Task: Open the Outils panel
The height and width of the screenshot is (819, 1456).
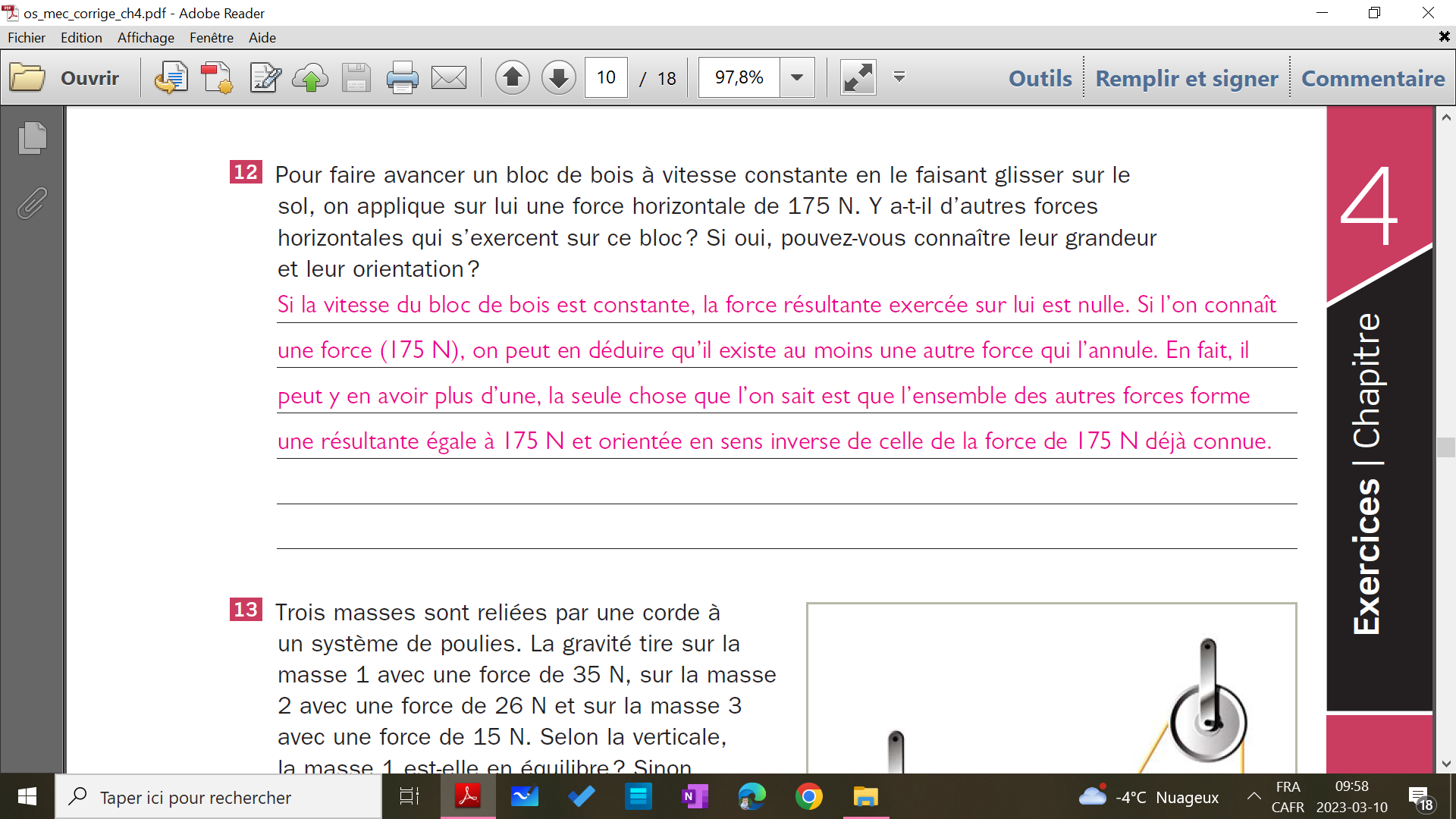Action: (x=1039, y=78)
